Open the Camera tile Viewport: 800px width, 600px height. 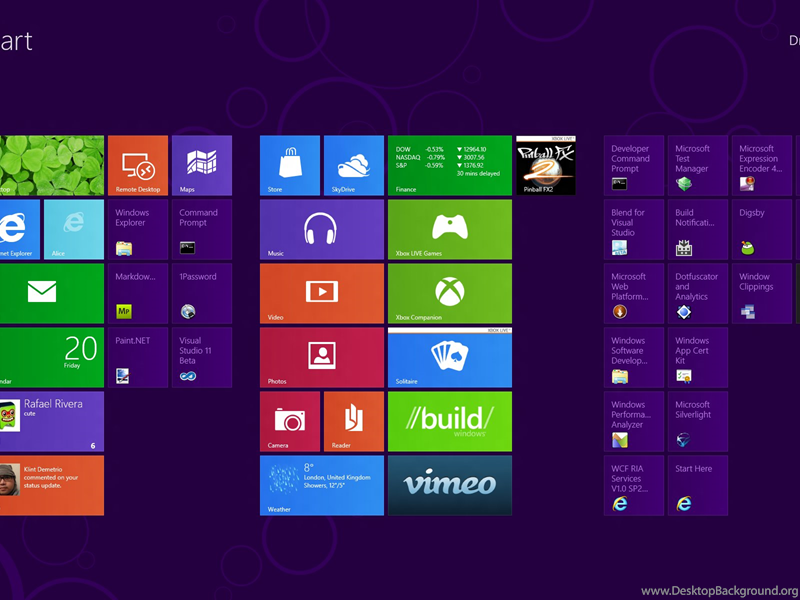[290, 421]
